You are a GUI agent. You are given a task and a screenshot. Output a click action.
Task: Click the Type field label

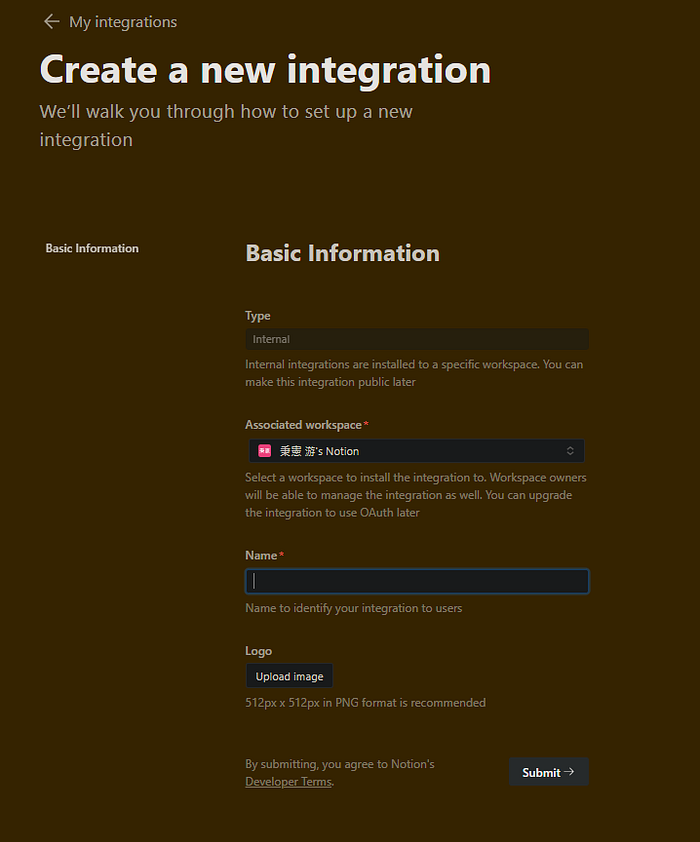[x=256, y=315]
